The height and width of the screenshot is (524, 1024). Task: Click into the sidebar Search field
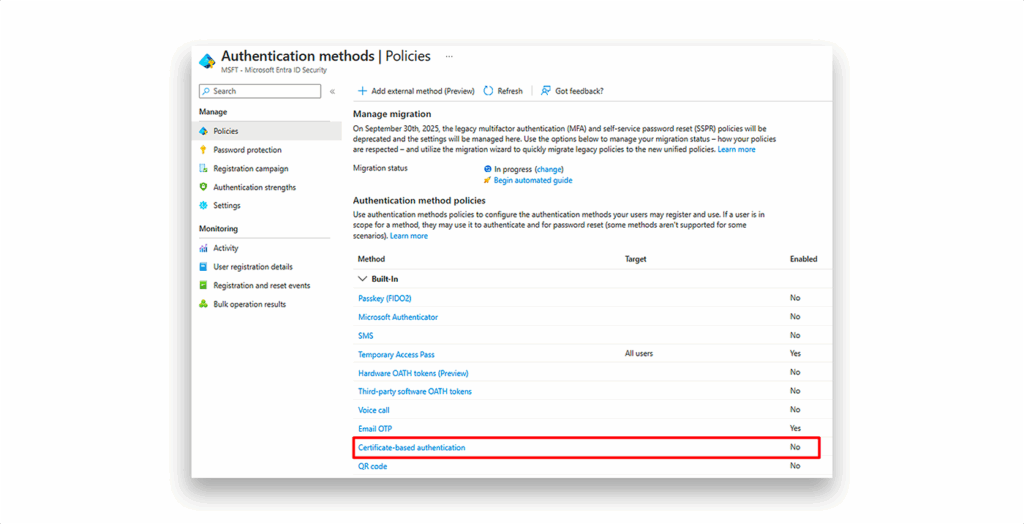pyautogui.click(x=260, y=91)
